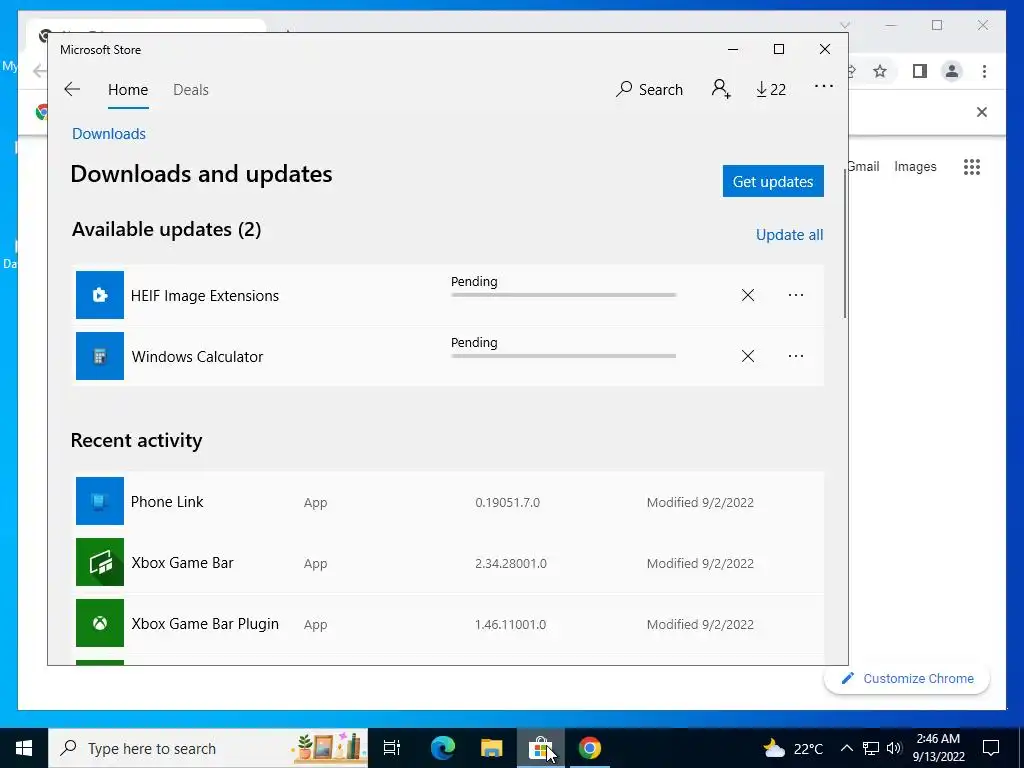The image size is (1024, 768).
Task: Open the Windows Start menu
Action: click(x=24, y=748)
